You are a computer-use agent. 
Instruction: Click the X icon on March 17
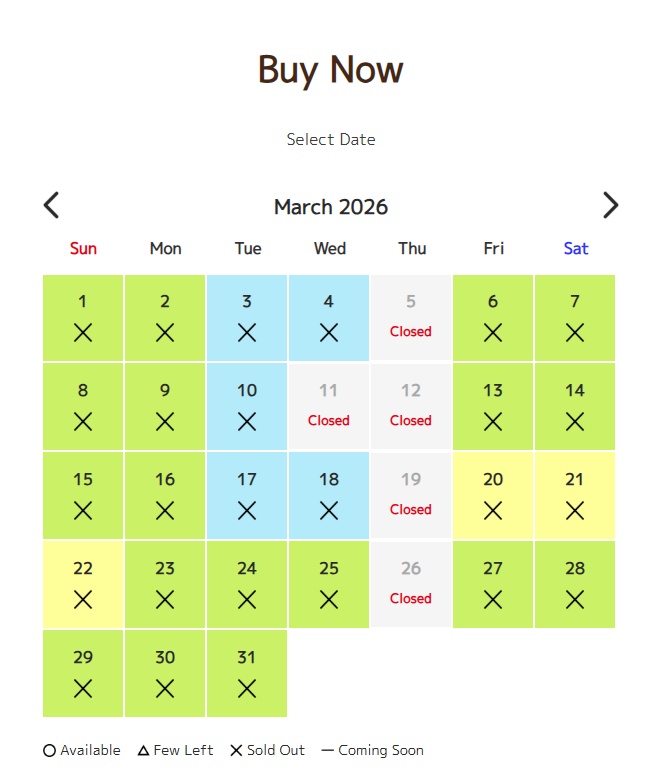[247, 511]
